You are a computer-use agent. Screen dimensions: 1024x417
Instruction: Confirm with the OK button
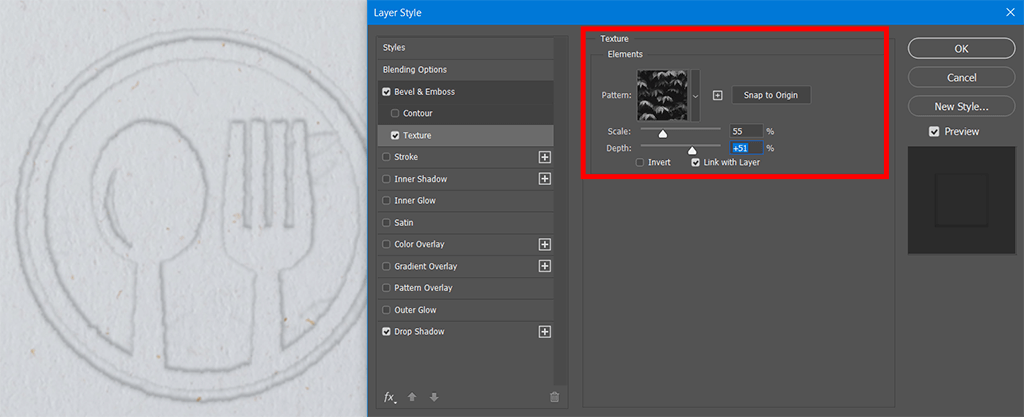coord(961,48)
